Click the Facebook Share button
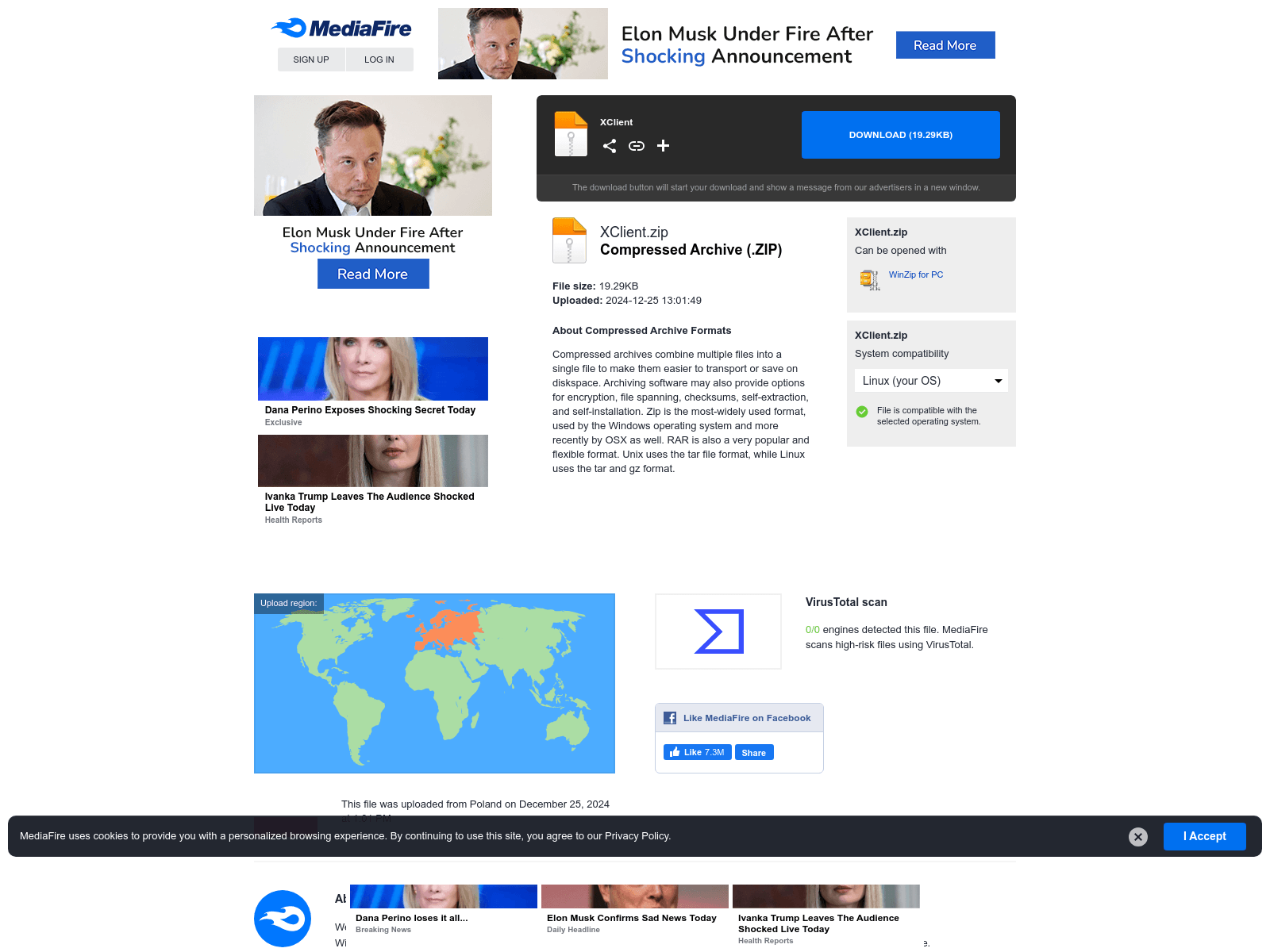 [x=754, y=752]
